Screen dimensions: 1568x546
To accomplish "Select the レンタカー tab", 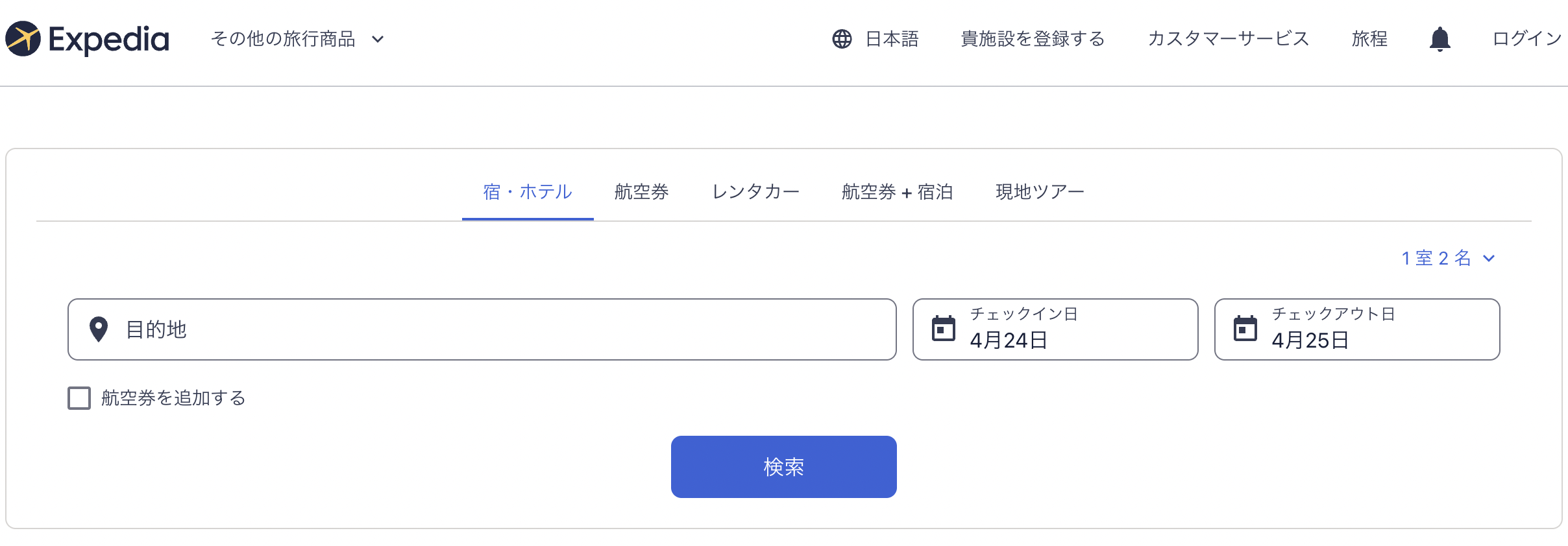I will pos(755,192).
